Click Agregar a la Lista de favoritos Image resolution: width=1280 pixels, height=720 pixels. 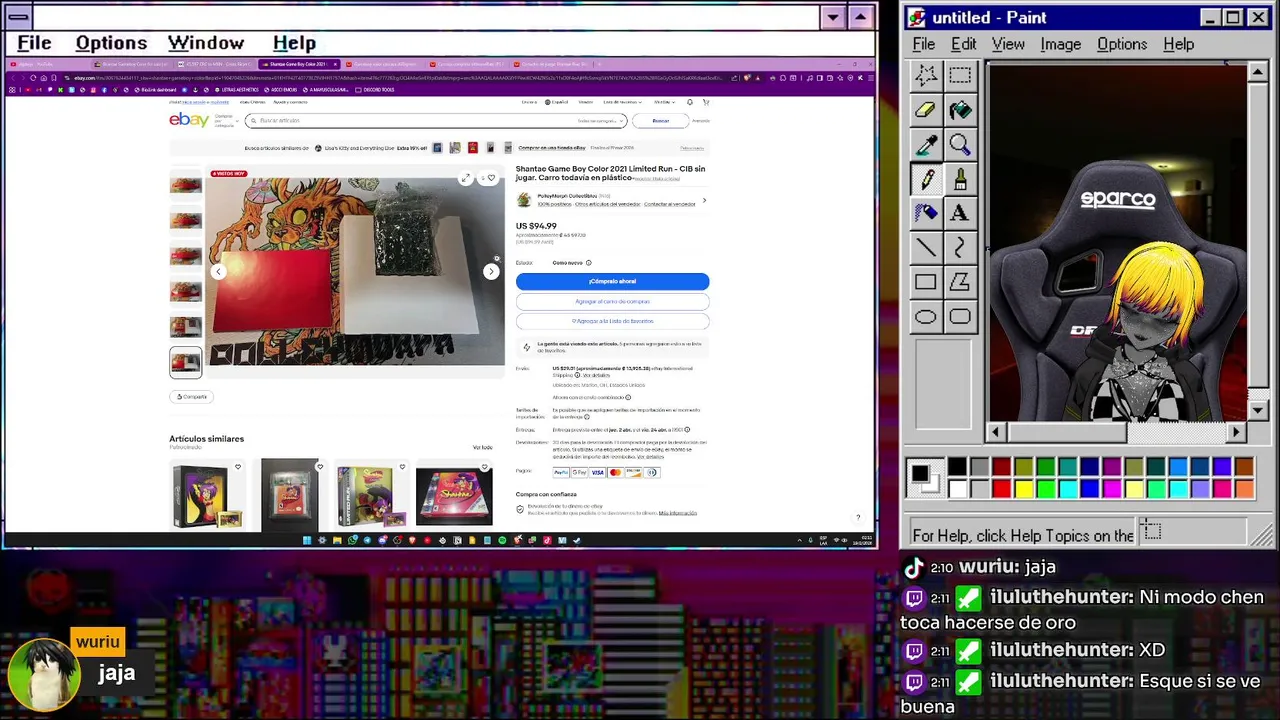click(x=612, y=321)
